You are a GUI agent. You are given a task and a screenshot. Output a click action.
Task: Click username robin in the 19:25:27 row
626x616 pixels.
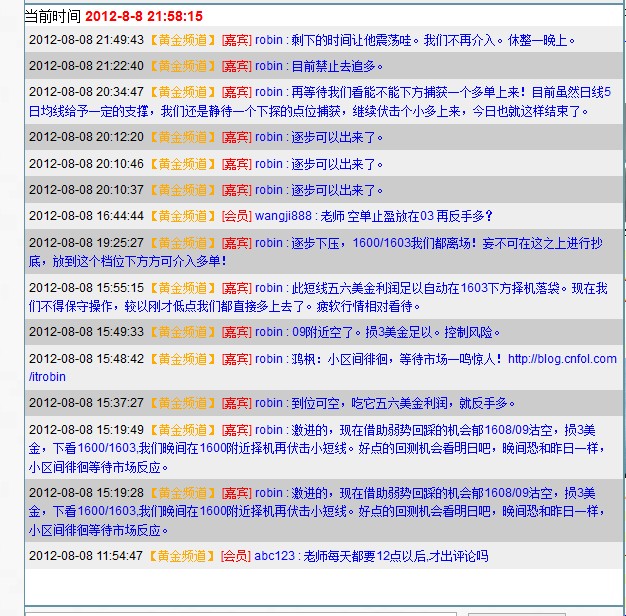269,243
